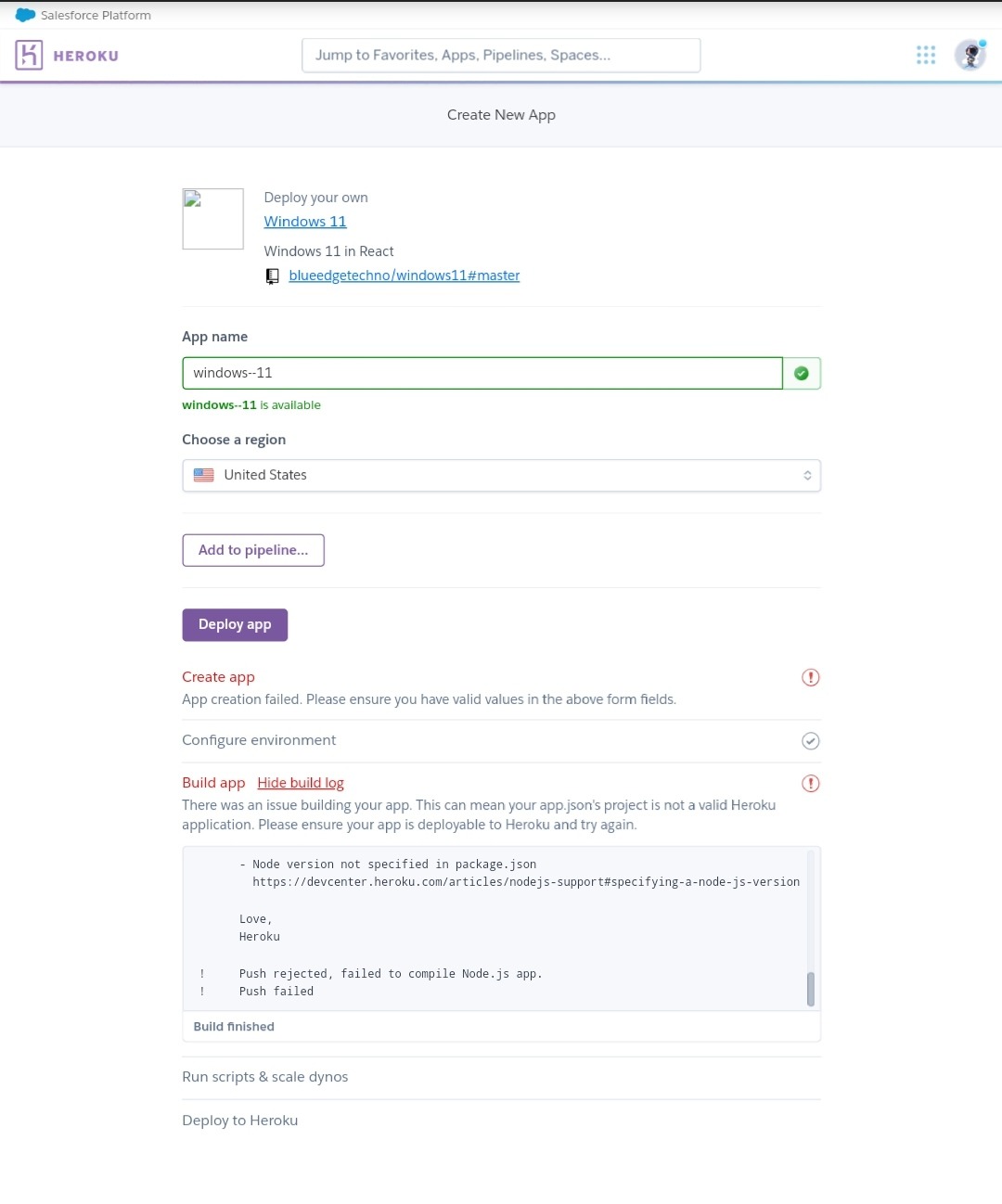Viewport: 1002px width, 1204px height.
Task: Click inside the App name input field
Action: pyautogui.click(x=482, y=373)
